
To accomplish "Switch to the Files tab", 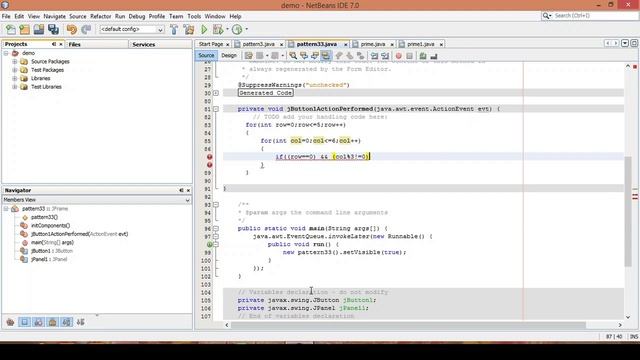I will pos(74,44).
